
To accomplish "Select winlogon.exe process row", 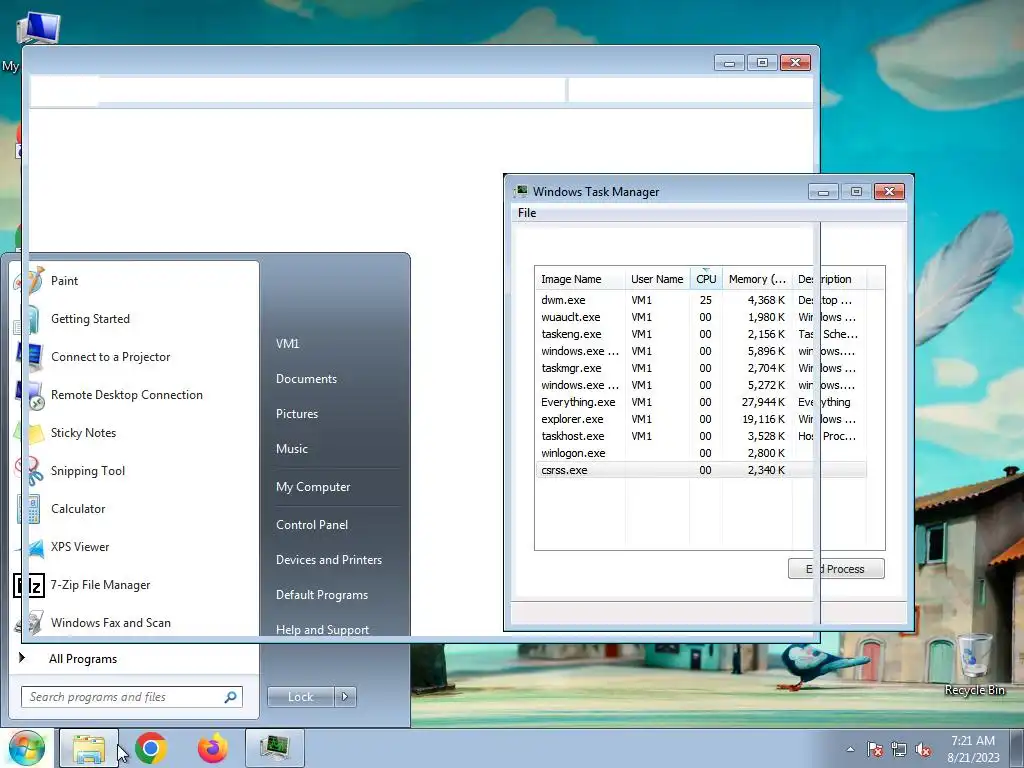I will [x=701, y=453].
